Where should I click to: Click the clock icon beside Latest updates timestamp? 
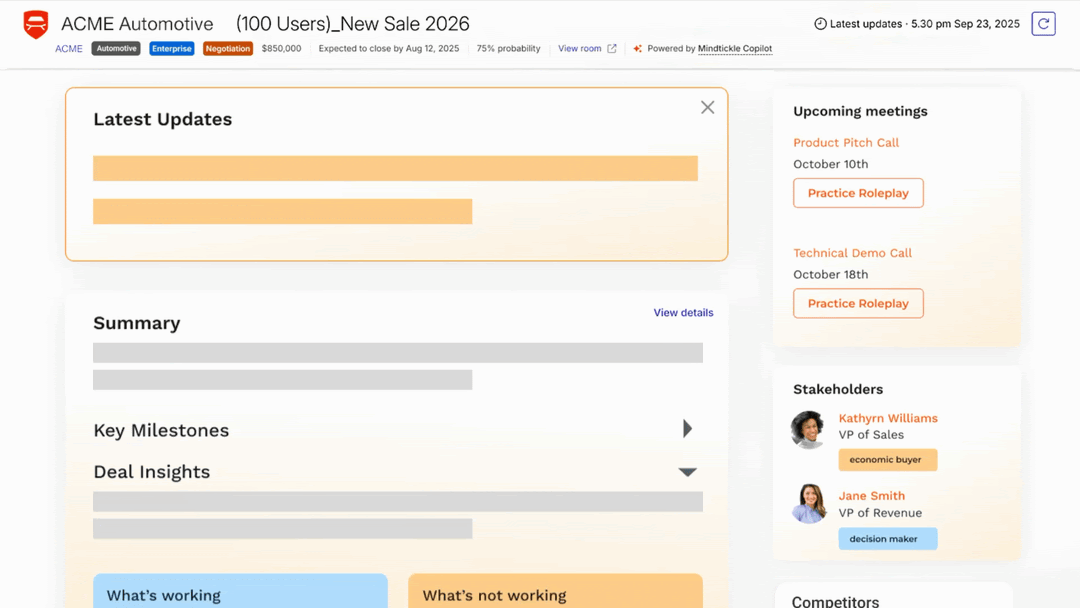pos(820,24)
